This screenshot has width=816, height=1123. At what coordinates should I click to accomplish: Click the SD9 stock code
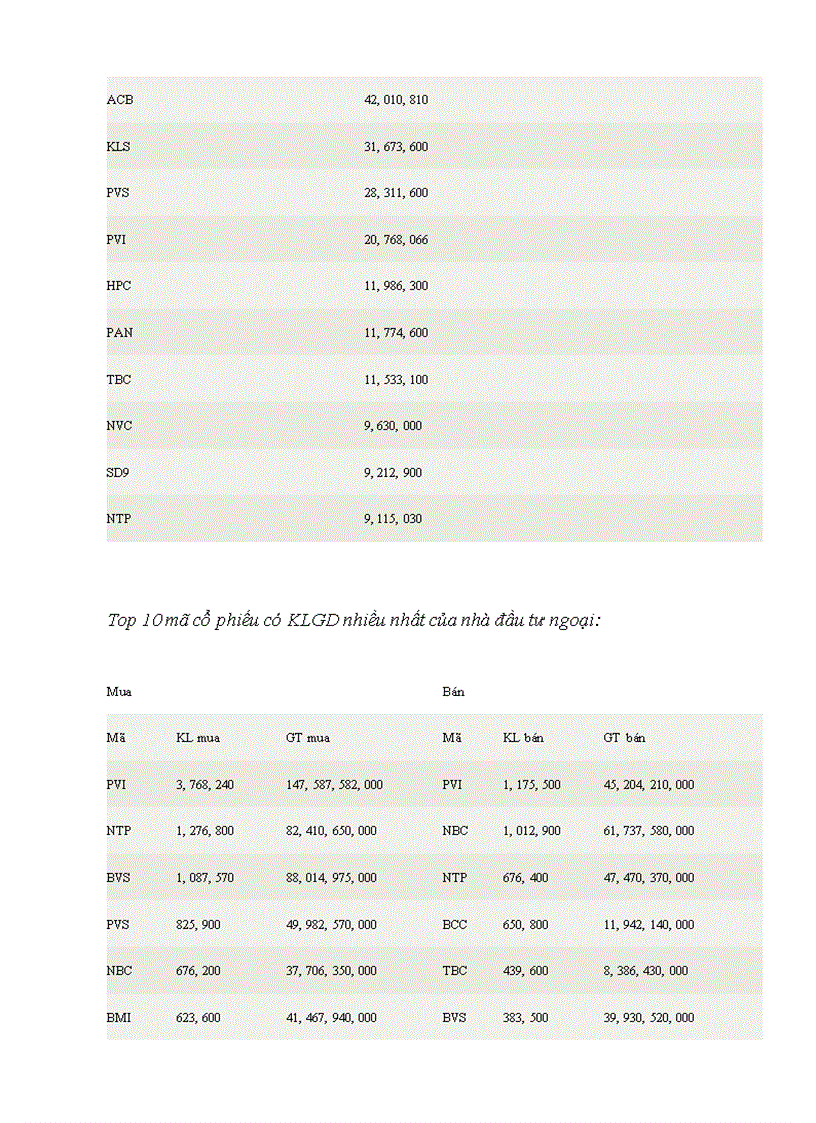118,472
